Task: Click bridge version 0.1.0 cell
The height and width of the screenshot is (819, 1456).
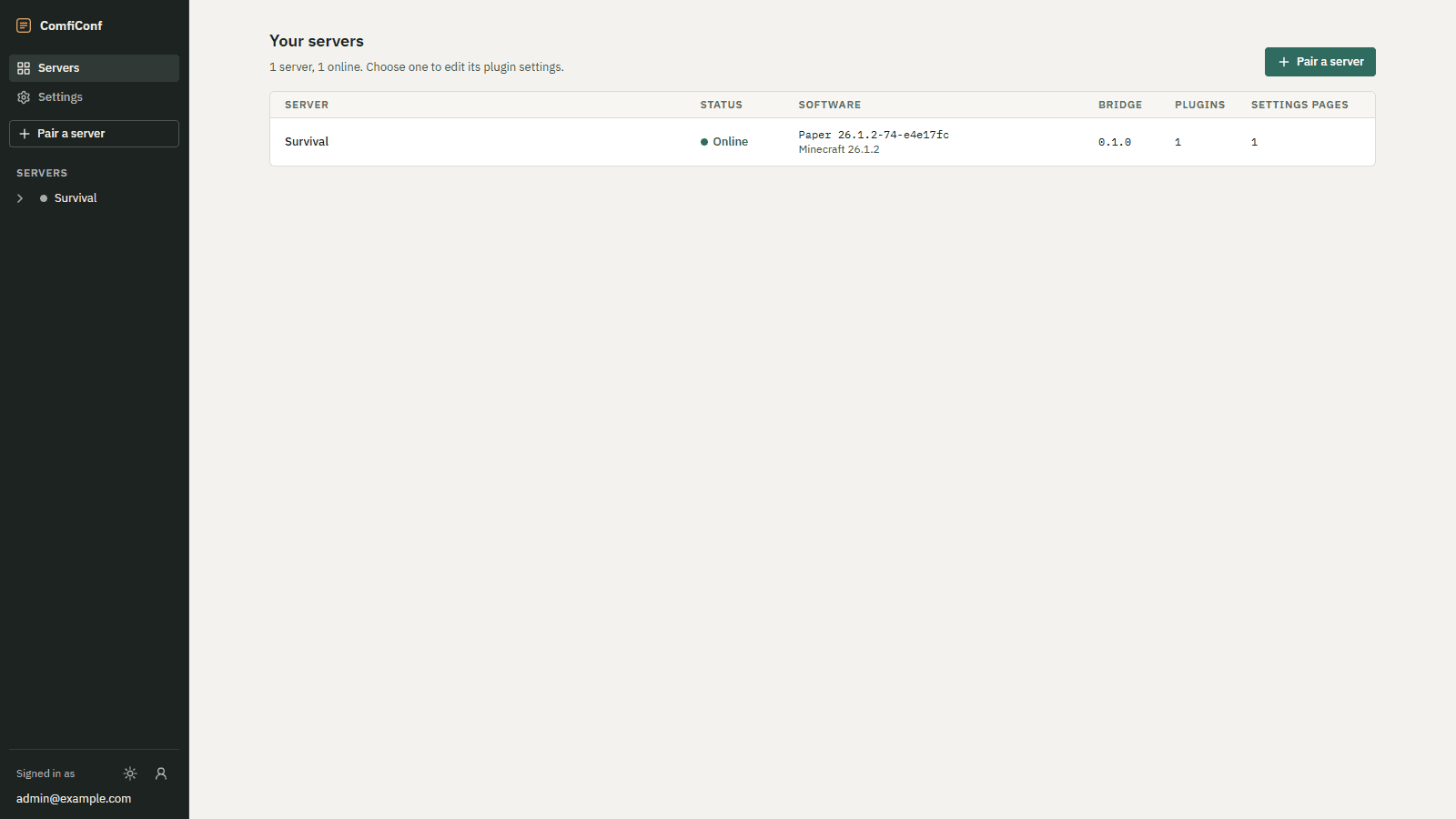Action: click(x=1115, y=142)
